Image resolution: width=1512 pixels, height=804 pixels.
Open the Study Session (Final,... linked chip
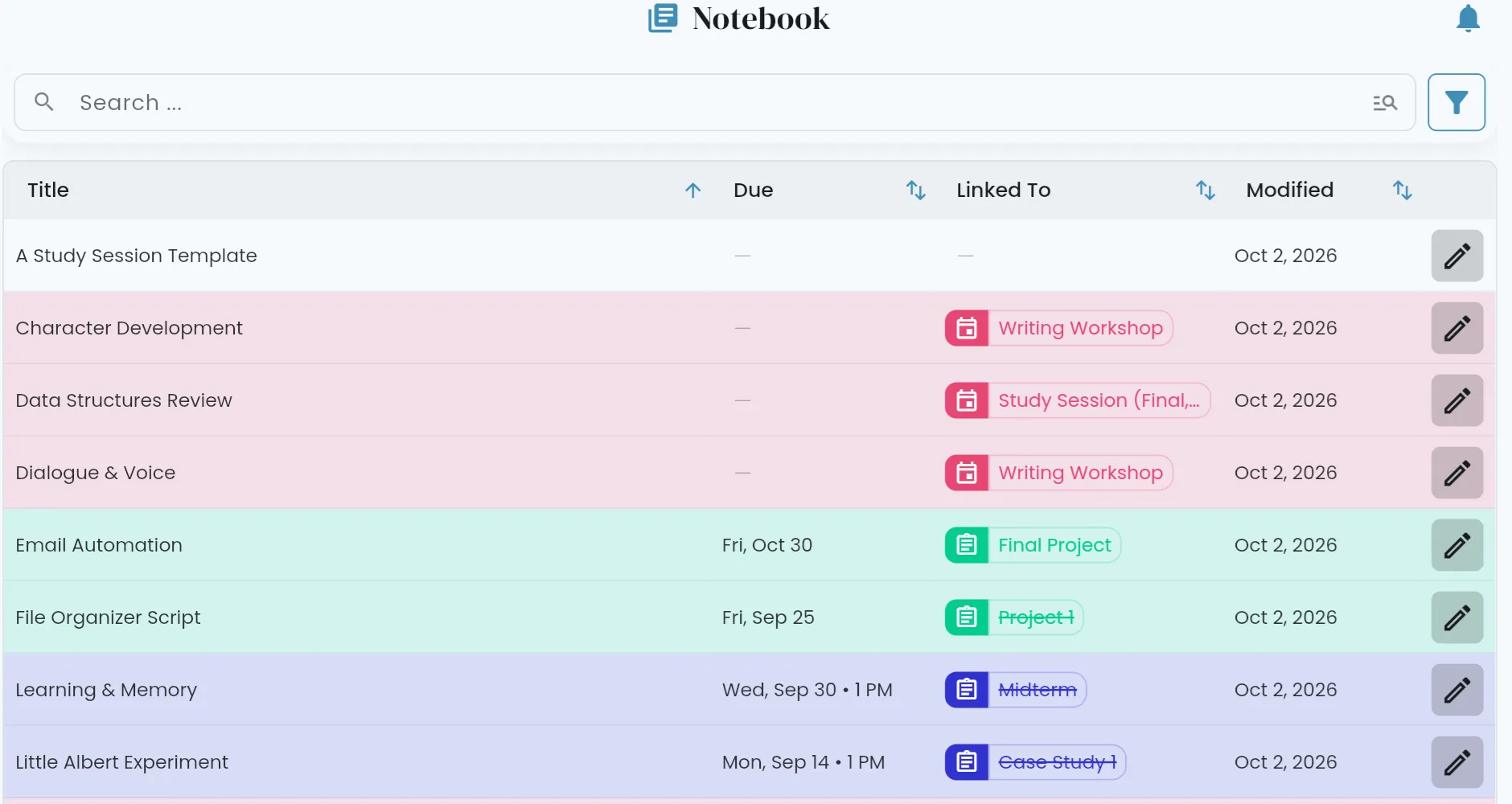pyautogui.click(x=1078, y=400)
